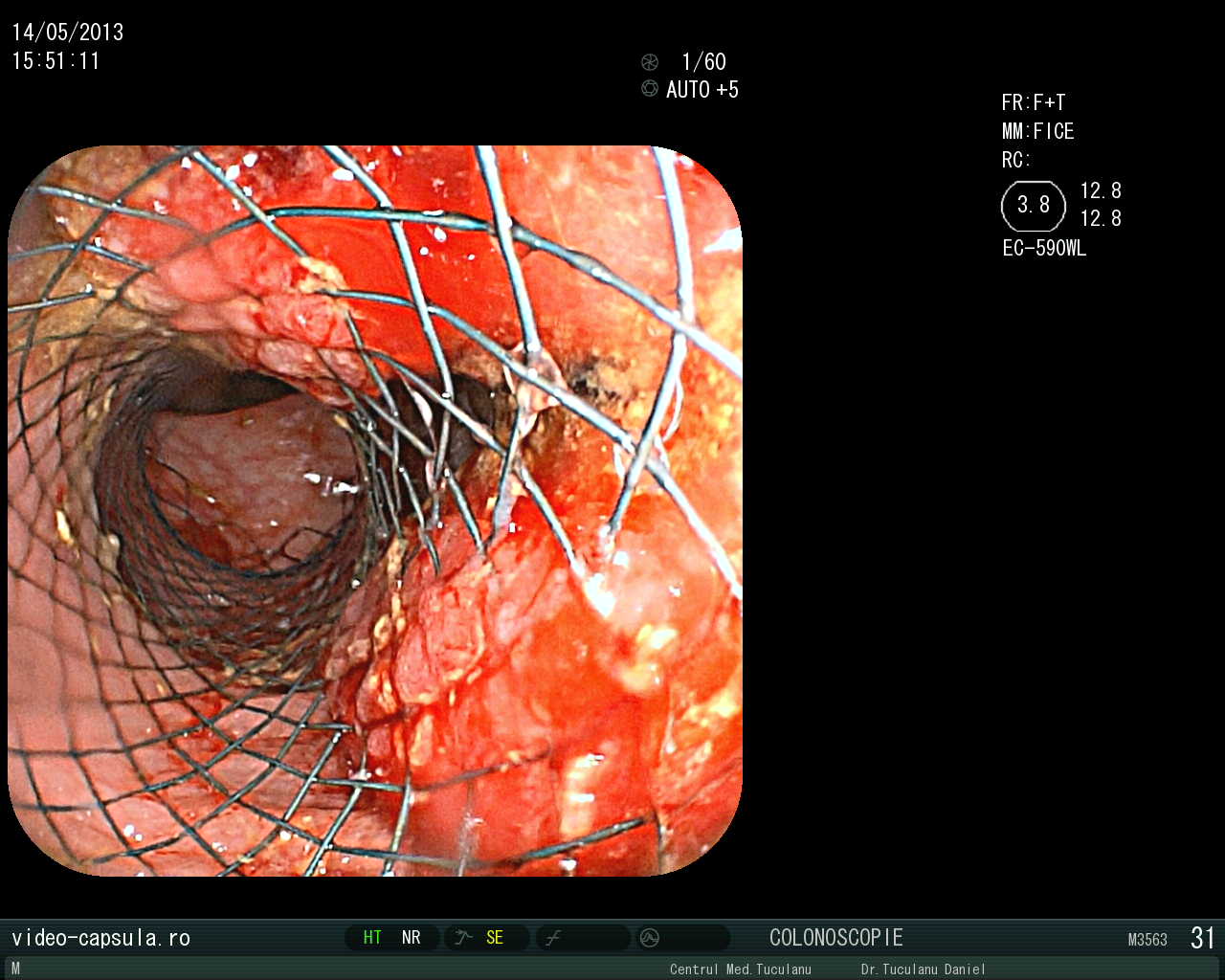Open the AUTO +5 exposure setting
Viewport: 1225px width, 980px height.
(702, 90)
